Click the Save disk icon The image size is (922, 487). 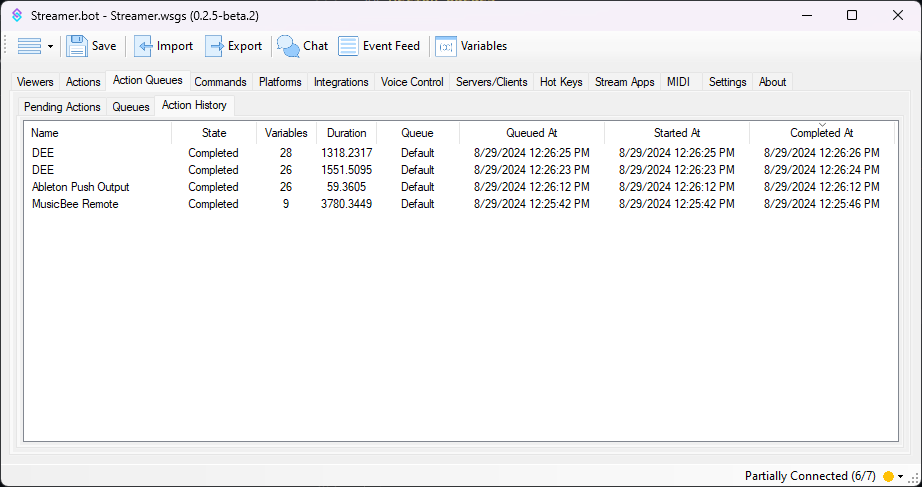(x=78, y=46)
